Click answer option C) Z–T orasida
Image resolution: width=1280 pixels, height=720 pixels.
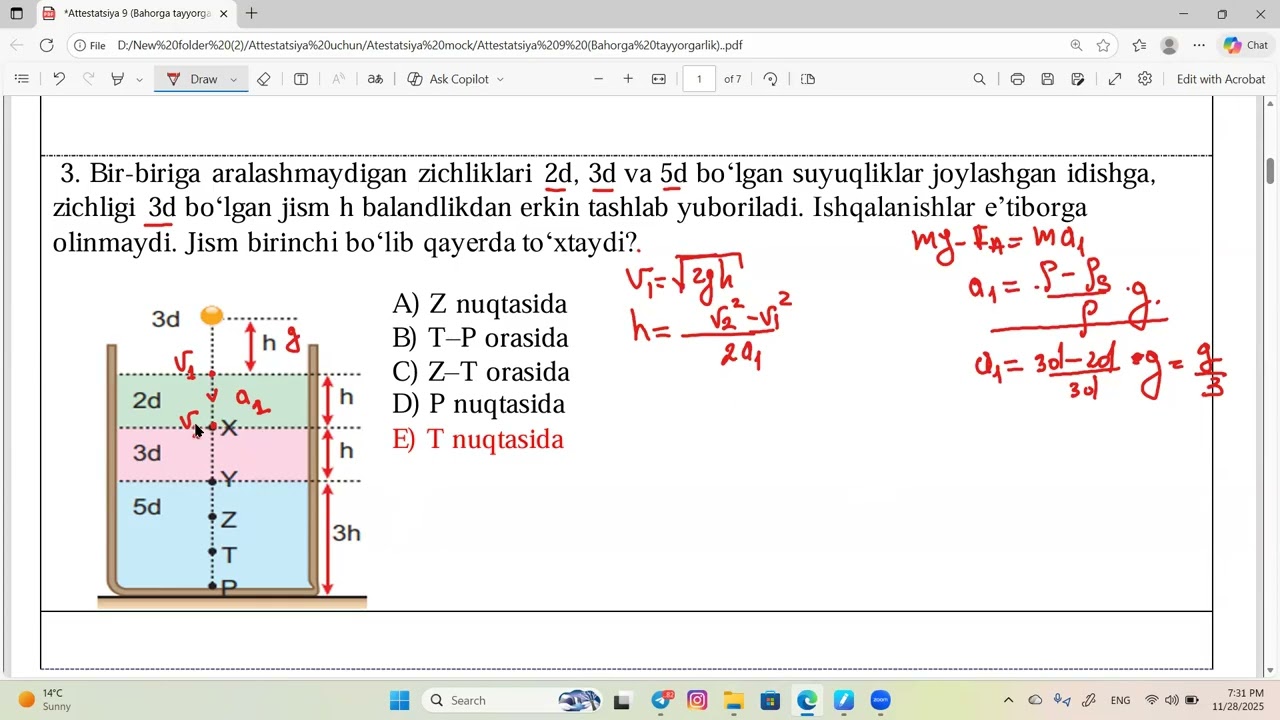pyautogui.click(x=481, y=372)
